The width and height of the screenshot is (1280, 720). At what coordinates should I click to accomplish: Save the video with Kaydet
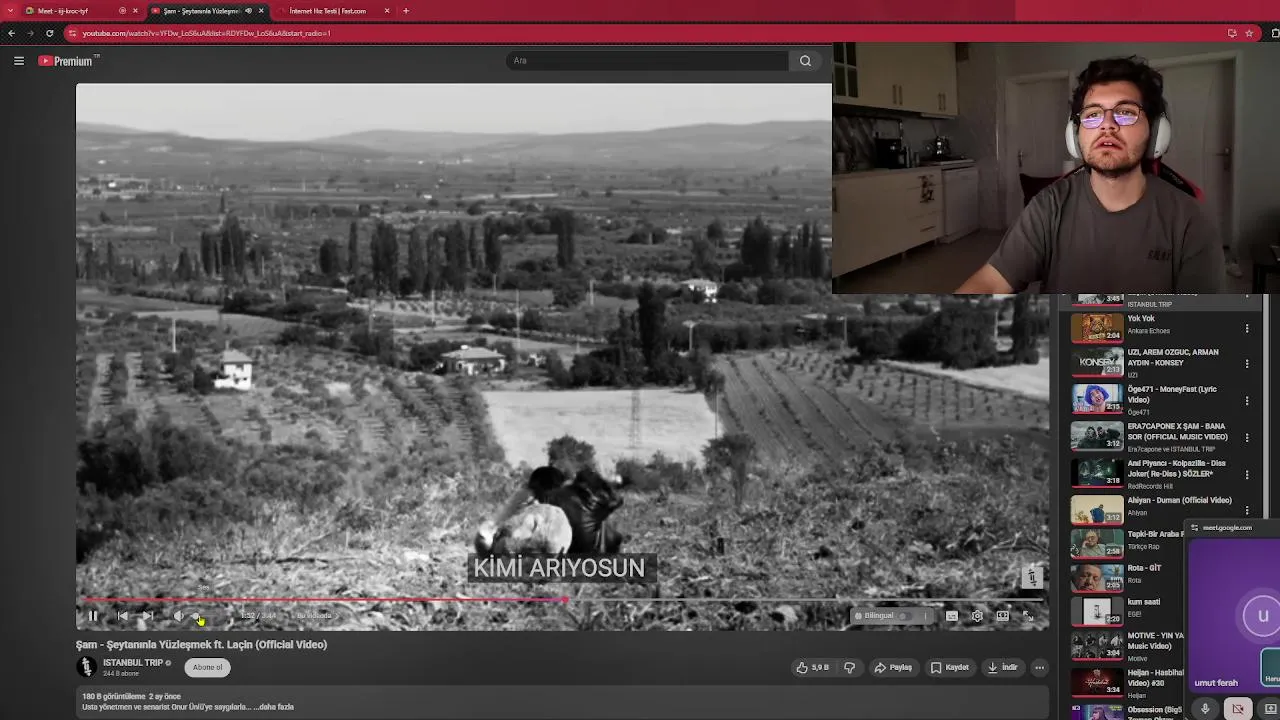pyautogui.click(x=950, y=667)
